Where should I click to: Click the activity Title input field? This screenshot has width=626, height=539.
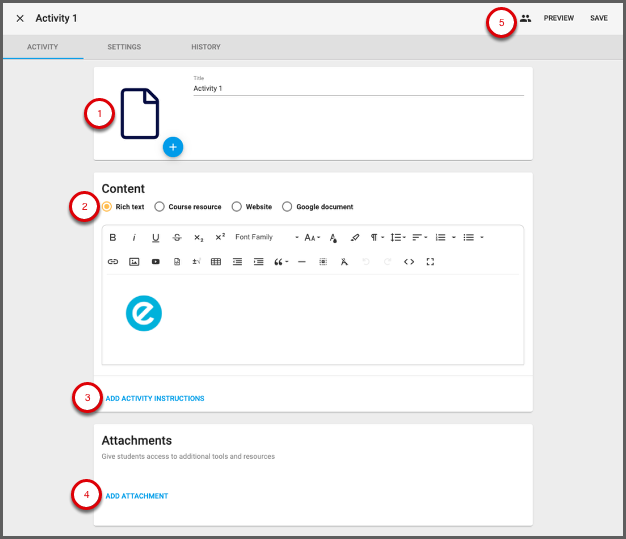tap(358, 88)
